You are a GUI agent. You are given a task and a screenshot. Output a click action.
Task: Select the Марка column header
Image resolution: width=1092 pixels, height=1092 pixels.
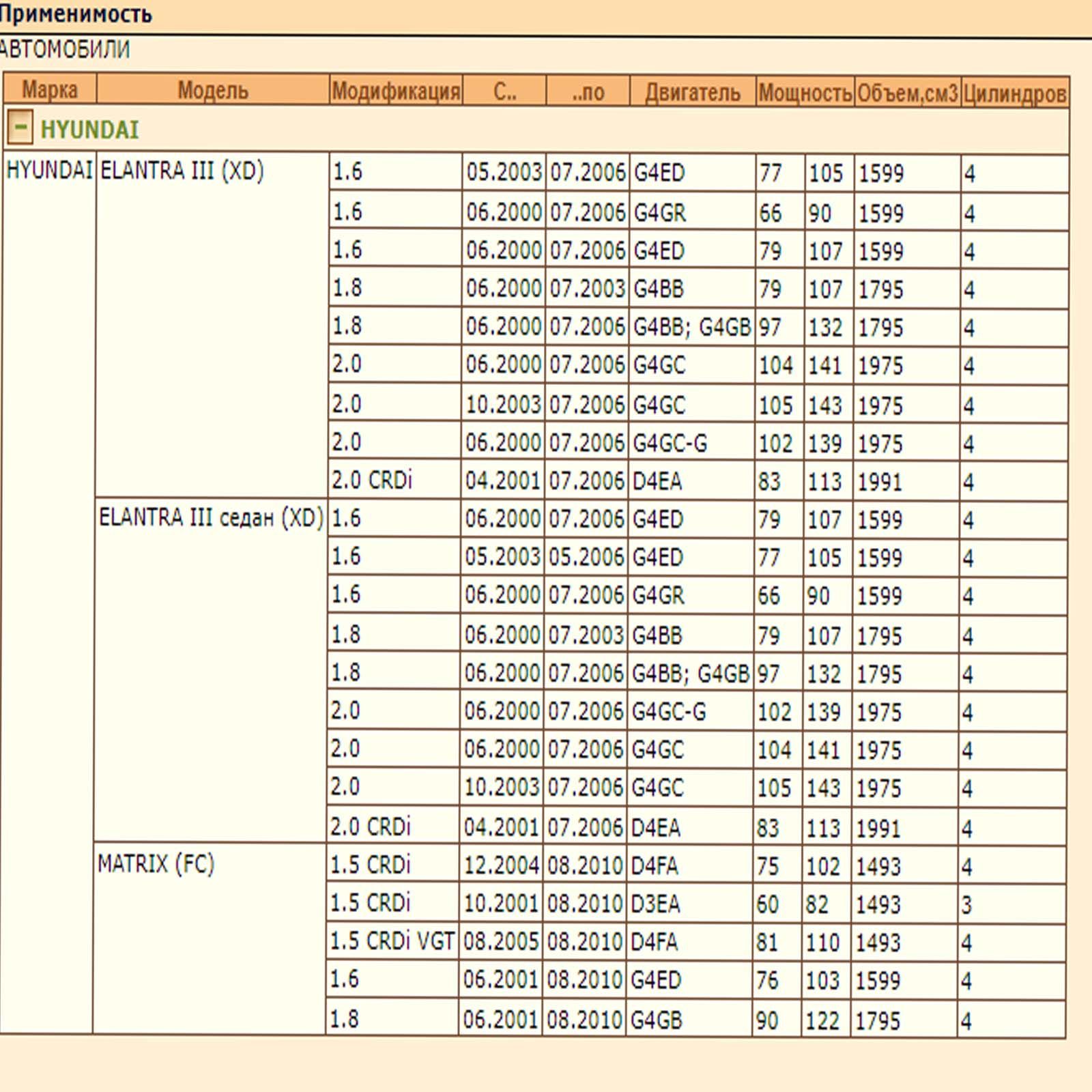point(50,89)
